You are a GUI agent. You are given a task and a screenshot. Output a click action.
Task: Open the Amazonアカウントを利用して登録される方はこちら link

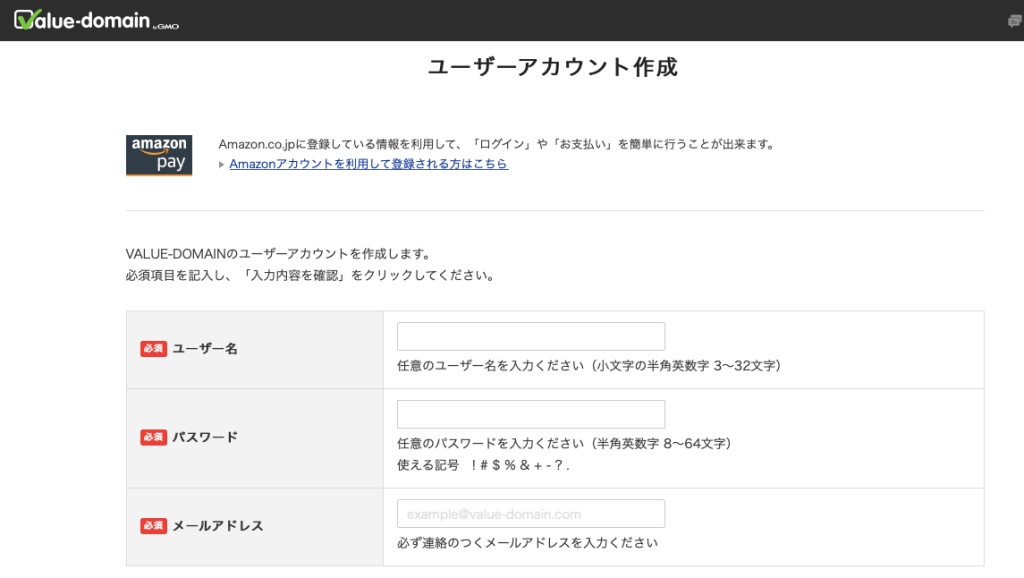pyautogui.click(x=368, y=164)
